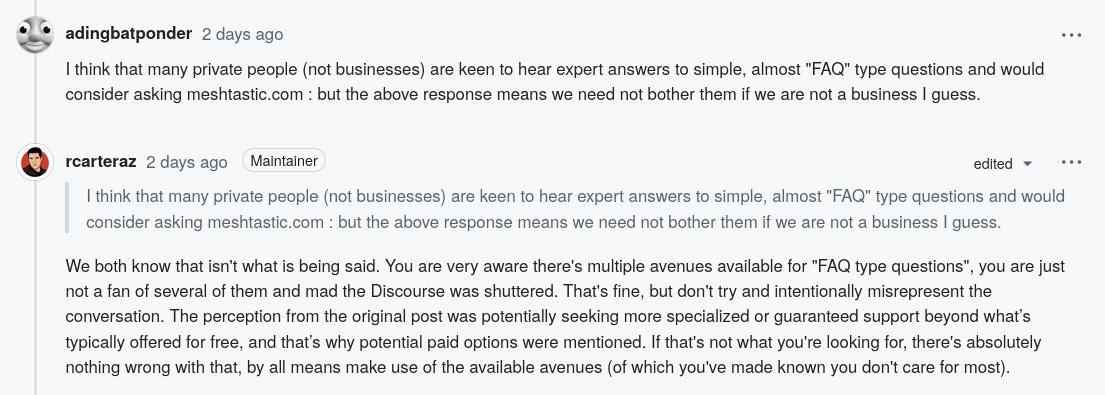This screenshot has height=395, width=1105.
Task: Open rcarteraz's comment options ellipsis menu
Action: coord(1071,162)
